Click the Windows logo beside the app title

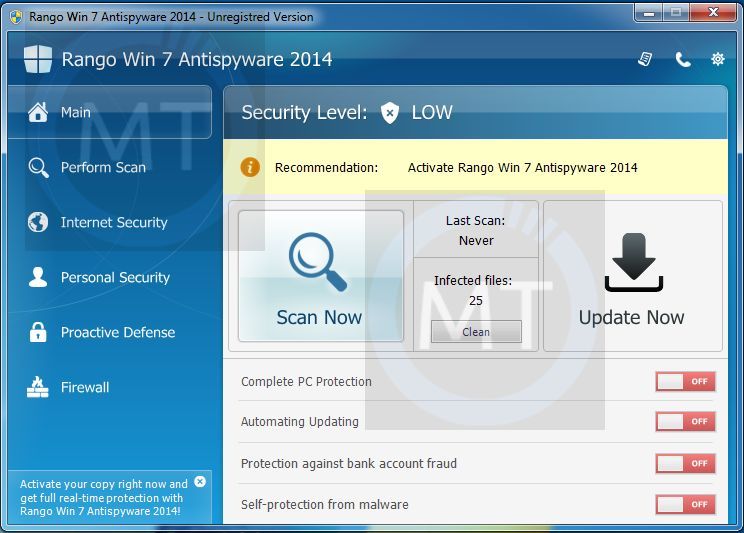[x=38, y=59]
